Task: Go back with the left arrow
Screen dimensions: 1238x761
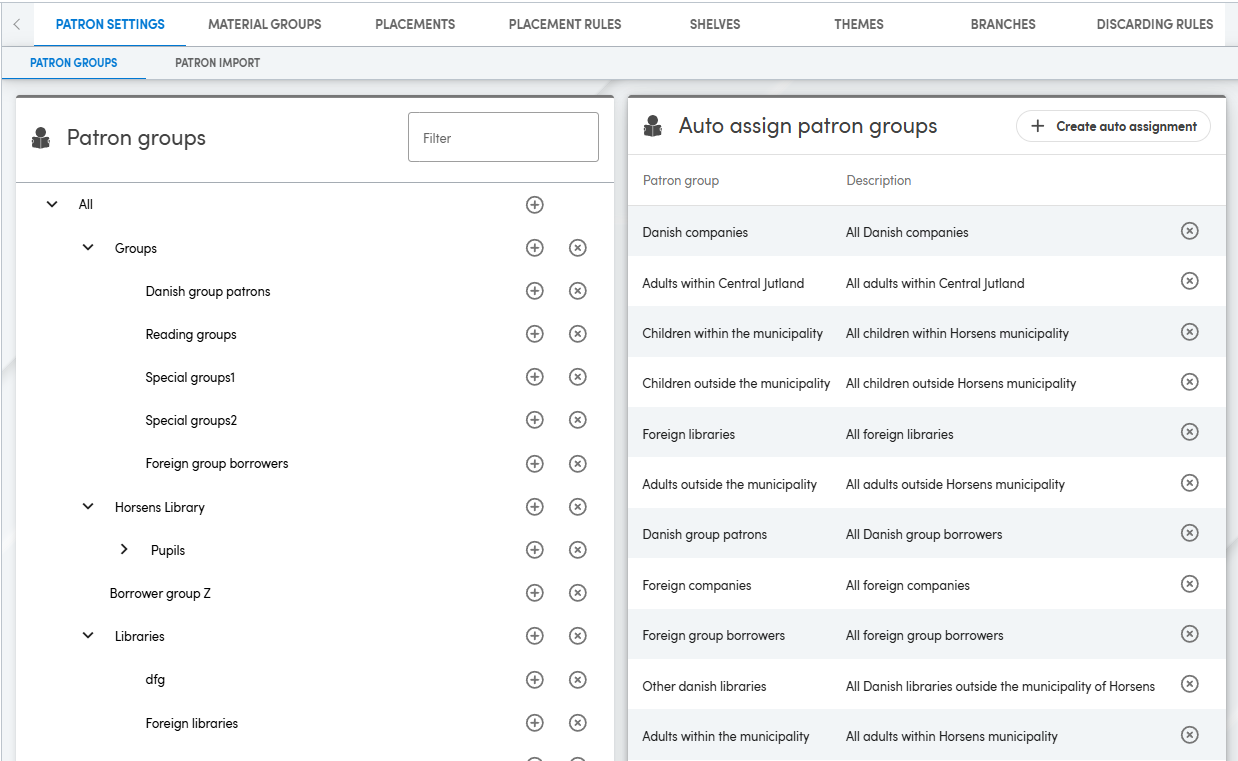Action: pyautogui.click(x=16, y=24)
